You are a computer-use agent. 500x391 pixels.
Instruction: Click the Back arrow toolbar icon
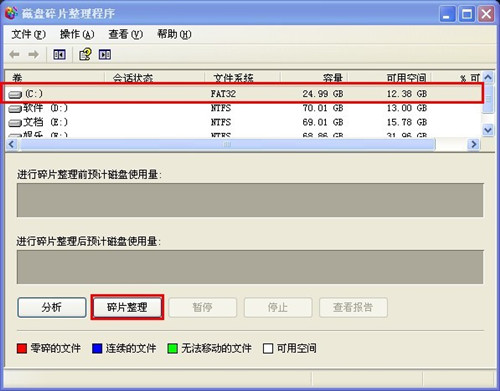tap(14, 54)
